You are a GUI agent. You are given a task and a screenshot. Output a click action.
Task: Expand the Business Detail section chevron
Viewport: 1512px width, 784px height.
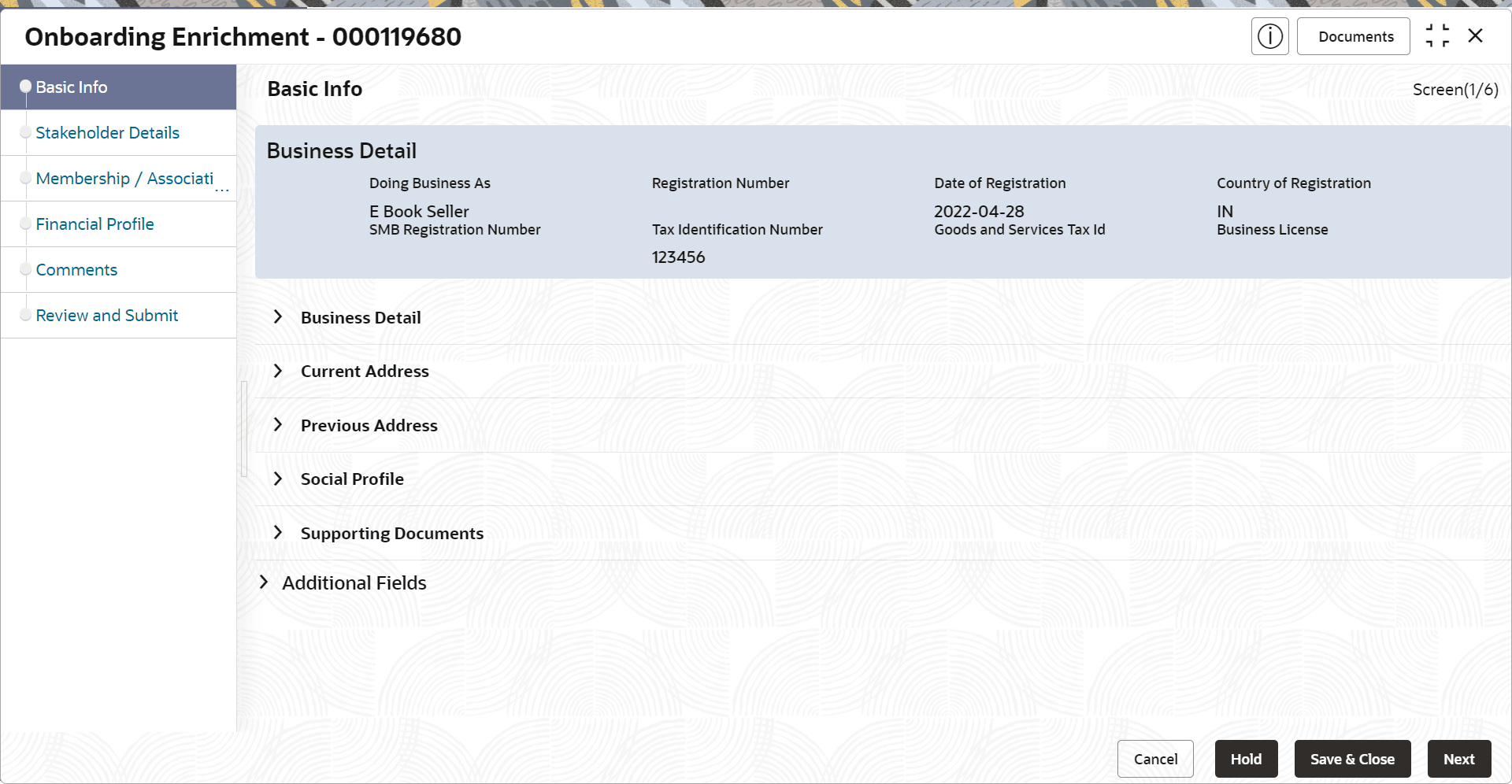click(x=278, y=317)
